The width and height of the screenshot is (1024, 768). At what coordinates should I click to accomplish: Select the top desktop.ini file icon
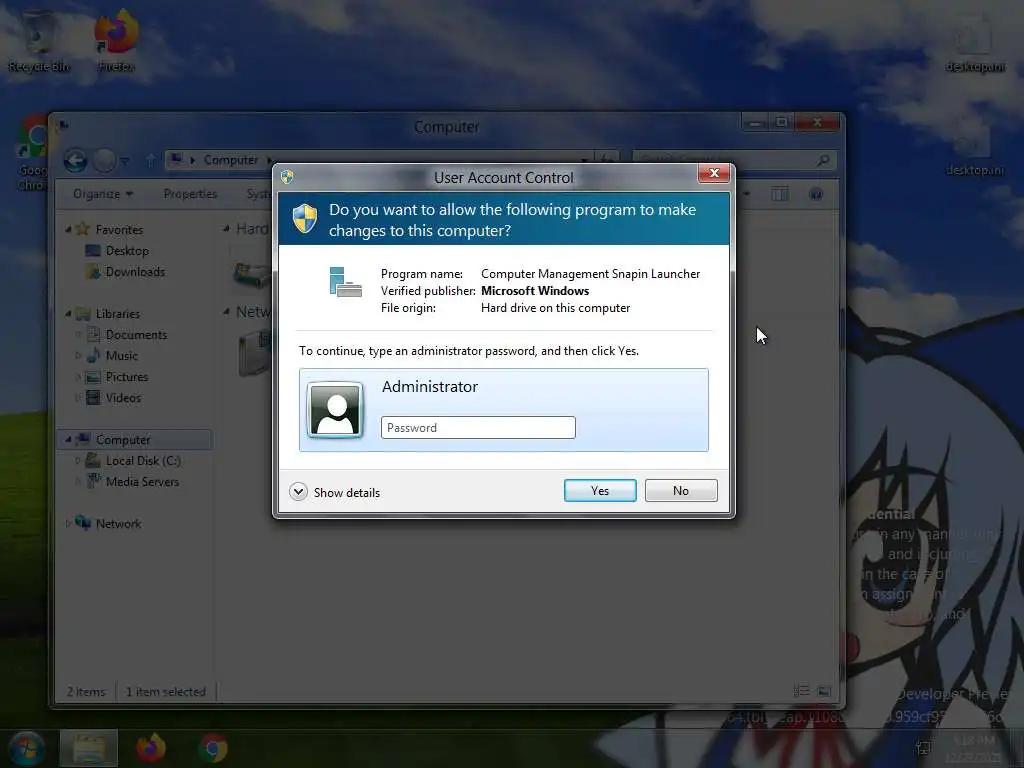(x=975, y=40)
